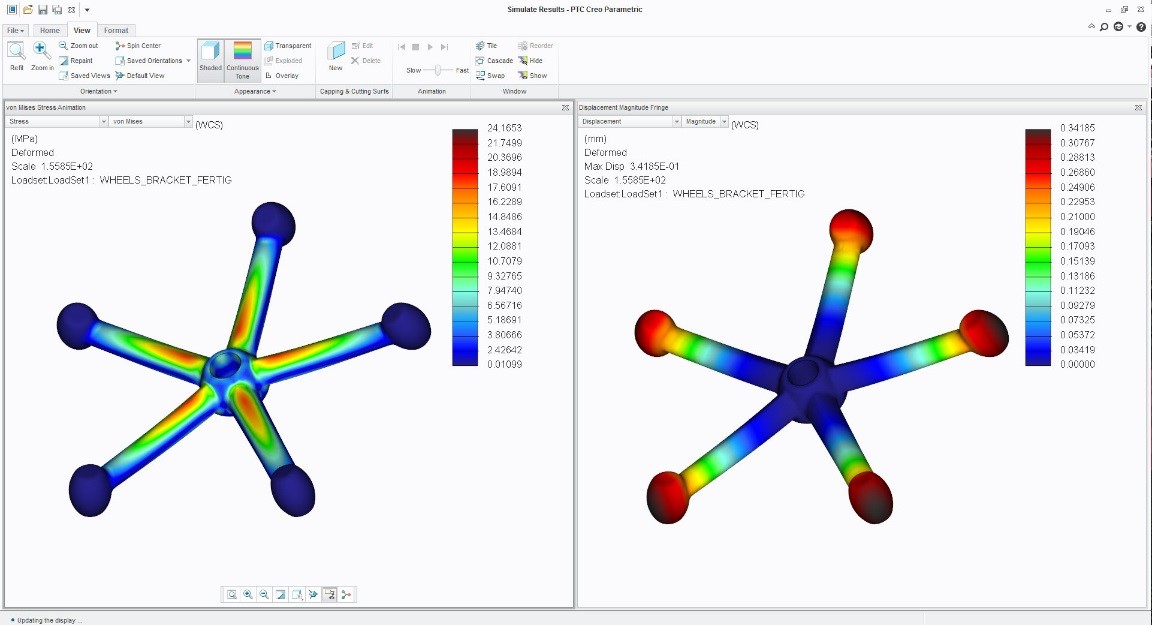Screen dimensions: 1152x625
Task: Open Saved Views
Action: click(84, 75)
